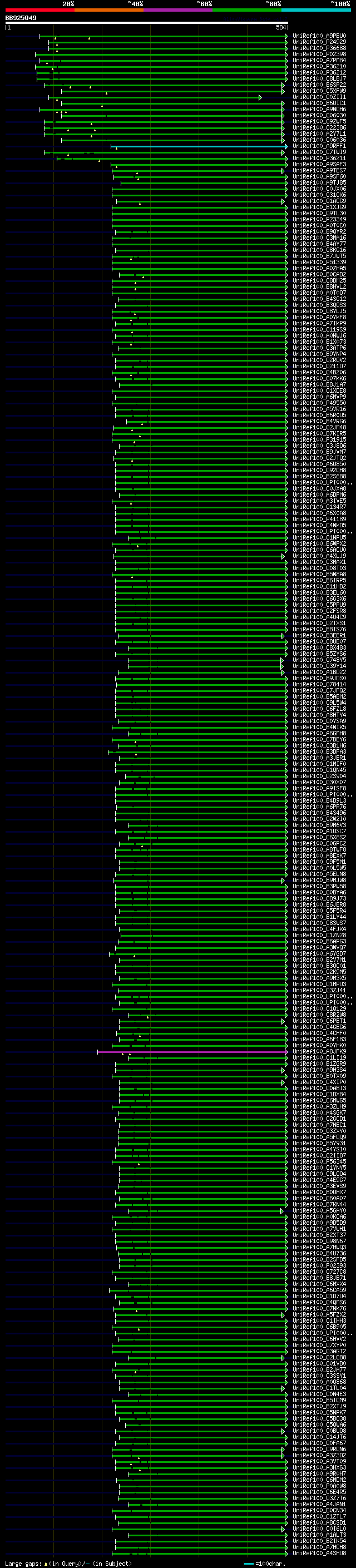Open hit UniRef100_A9PBU0

pos(319,36)
